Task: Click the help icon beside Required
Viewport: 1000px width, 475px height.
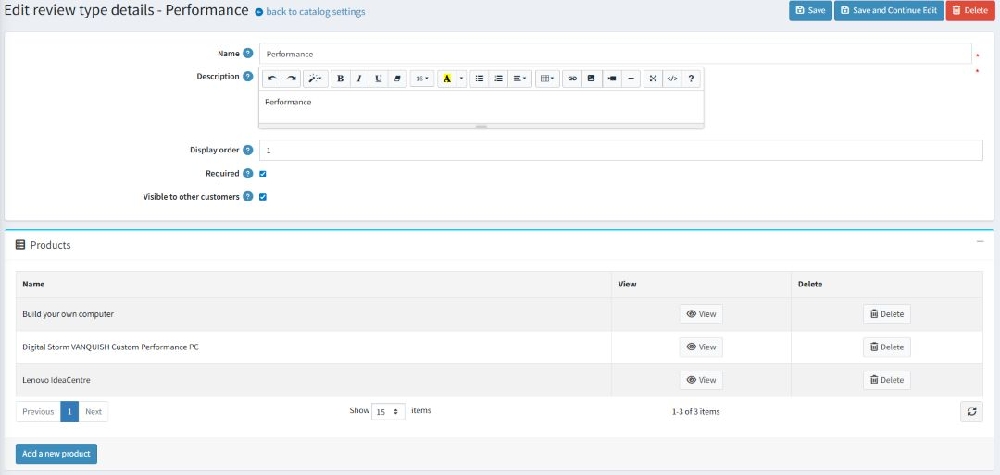Action: click(248, 173)
